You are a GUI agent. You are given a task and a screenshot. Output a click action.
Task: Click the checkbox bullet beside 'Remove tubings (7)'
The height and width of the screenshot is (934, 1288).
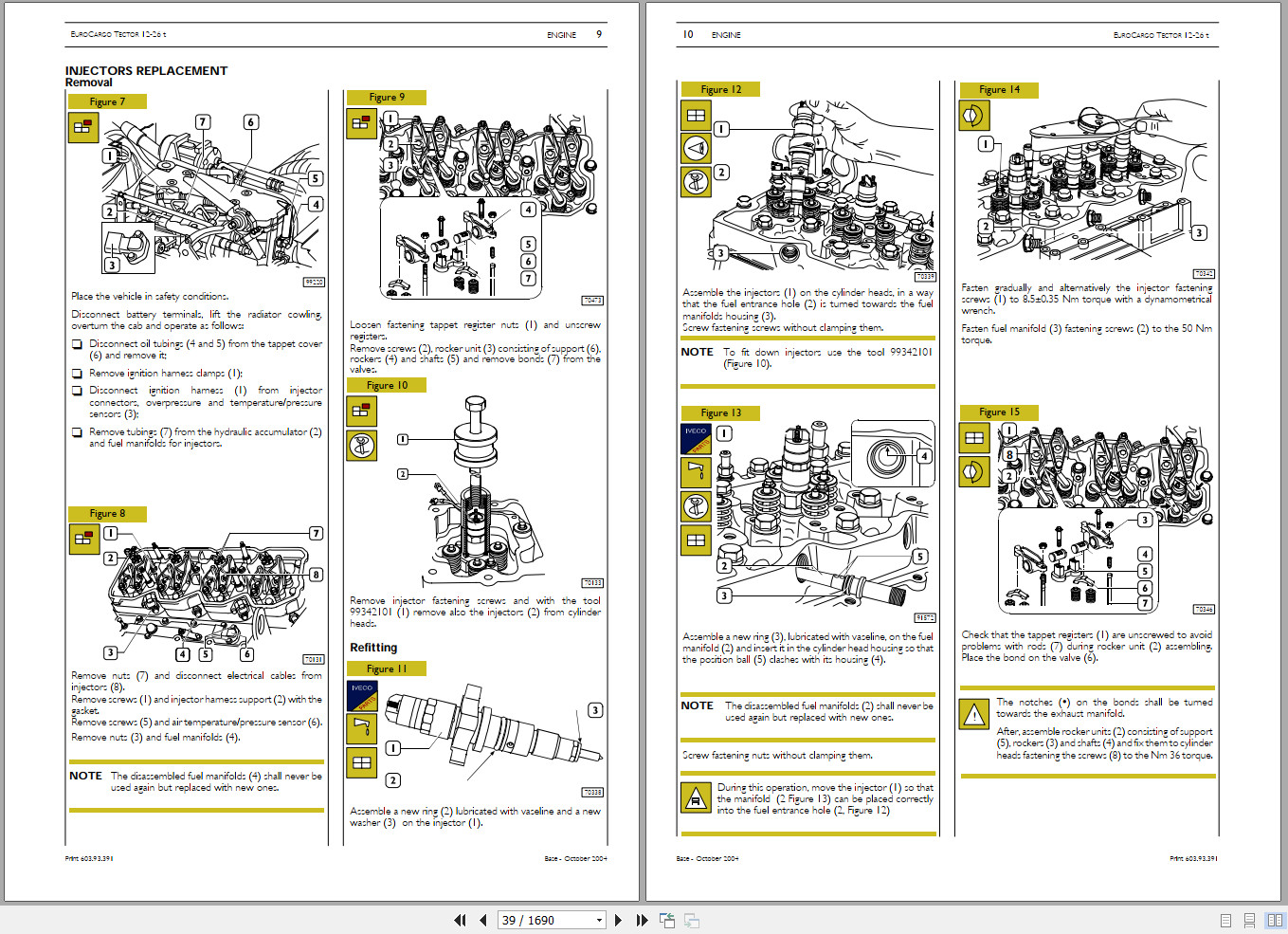[77, 432]
